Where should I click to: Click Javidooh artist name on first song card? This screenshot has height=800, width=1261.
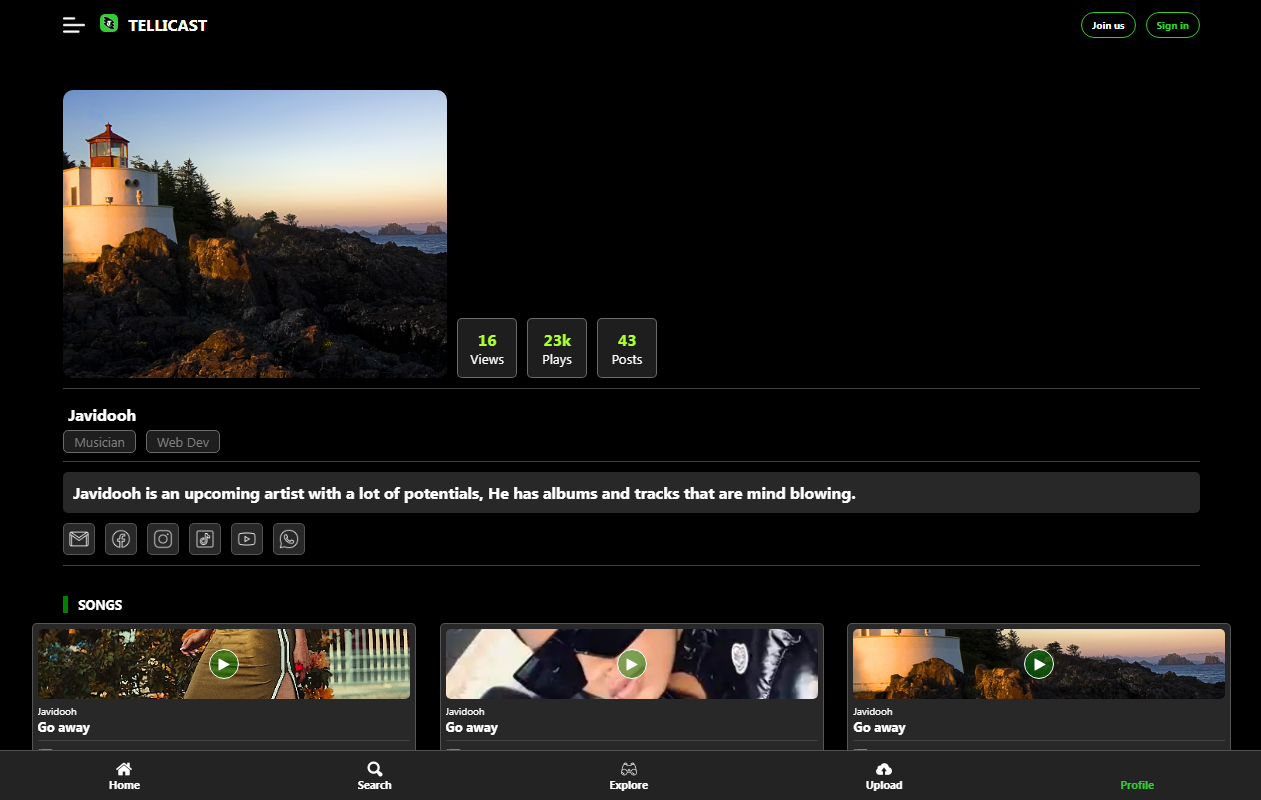(57, 711)
